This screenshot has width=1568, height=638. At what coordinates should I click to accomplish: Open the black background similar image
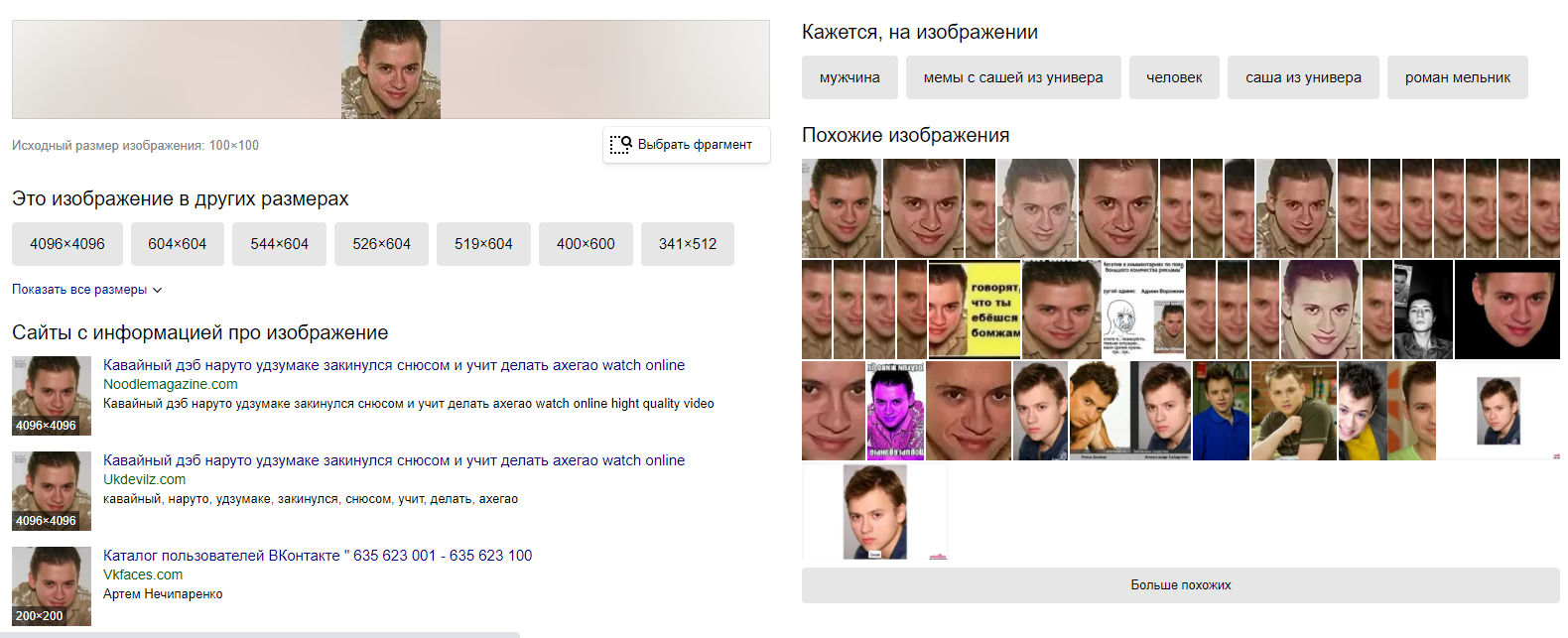click(x=1507, y=310)
